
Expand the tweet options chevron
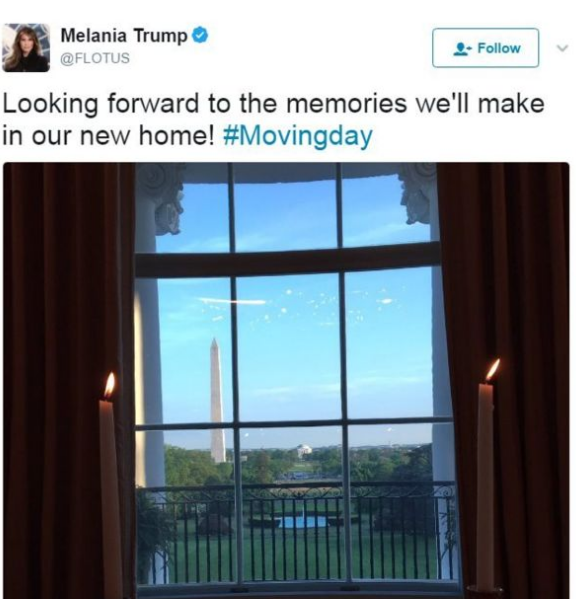[x=562, y=48]
